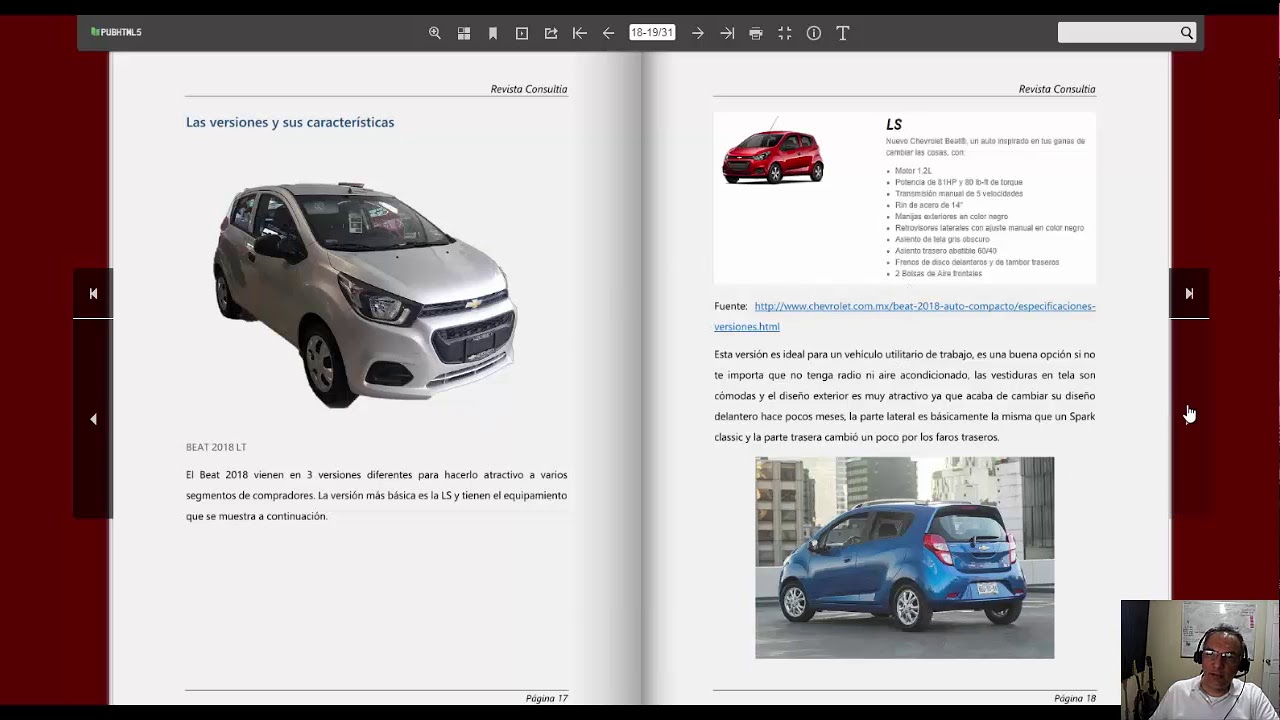The width and height of the screenshot is (1280, 720).
Task: Click 'Rin de acero de 14' bullet
Action: point(929,205)
